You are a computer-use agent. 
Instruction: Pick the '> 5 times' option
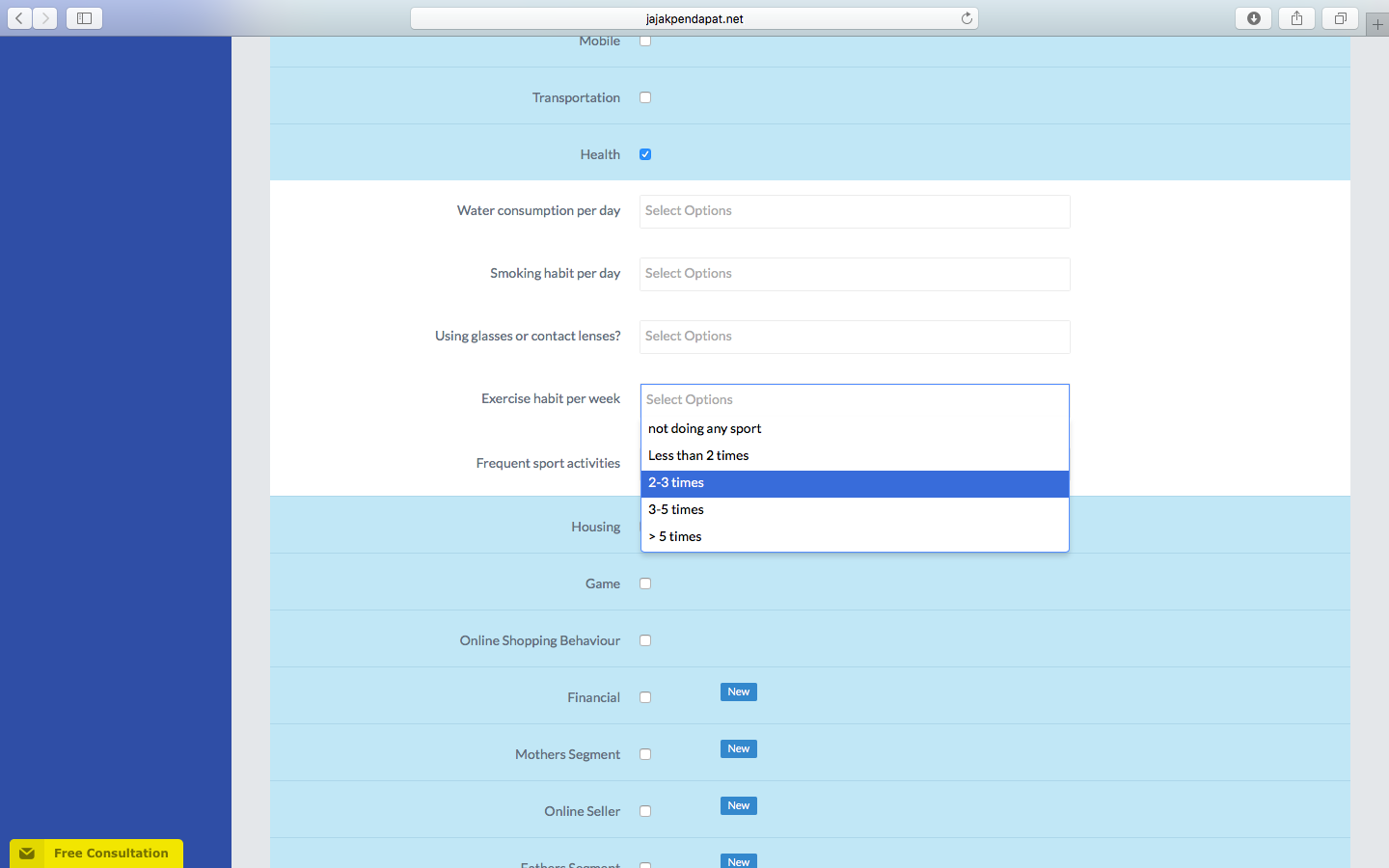(x=855, y=536)
